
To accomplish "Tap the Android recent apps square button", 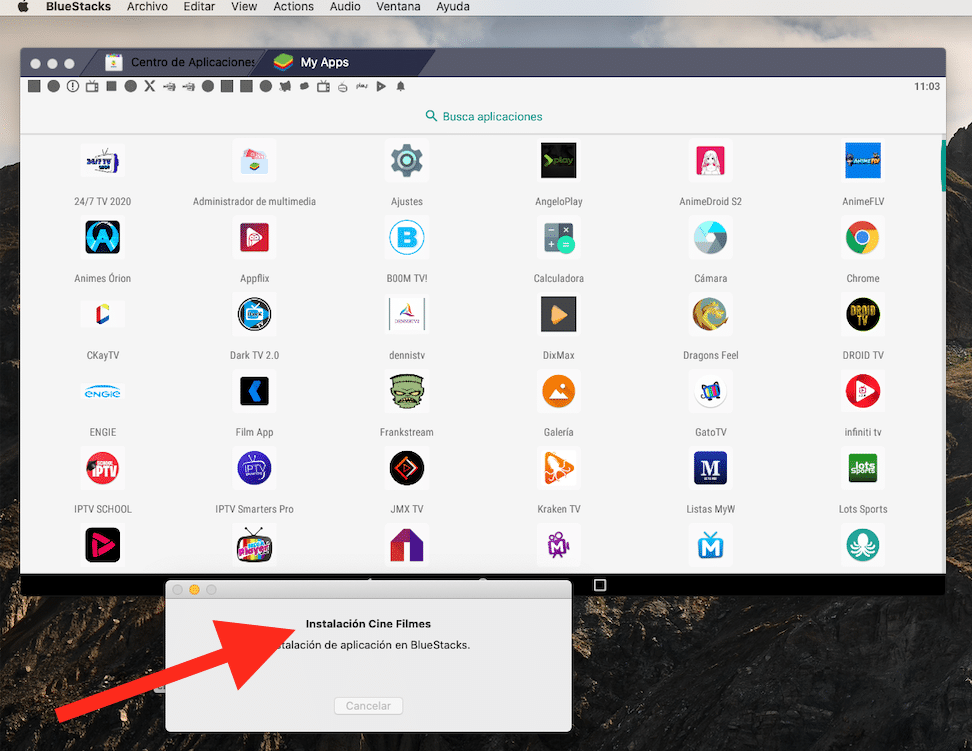I will (600, 585).
